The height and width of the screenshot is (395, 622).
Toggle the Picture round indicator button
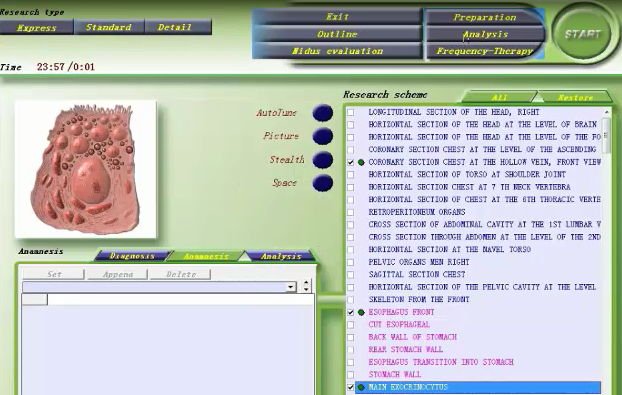323,136
